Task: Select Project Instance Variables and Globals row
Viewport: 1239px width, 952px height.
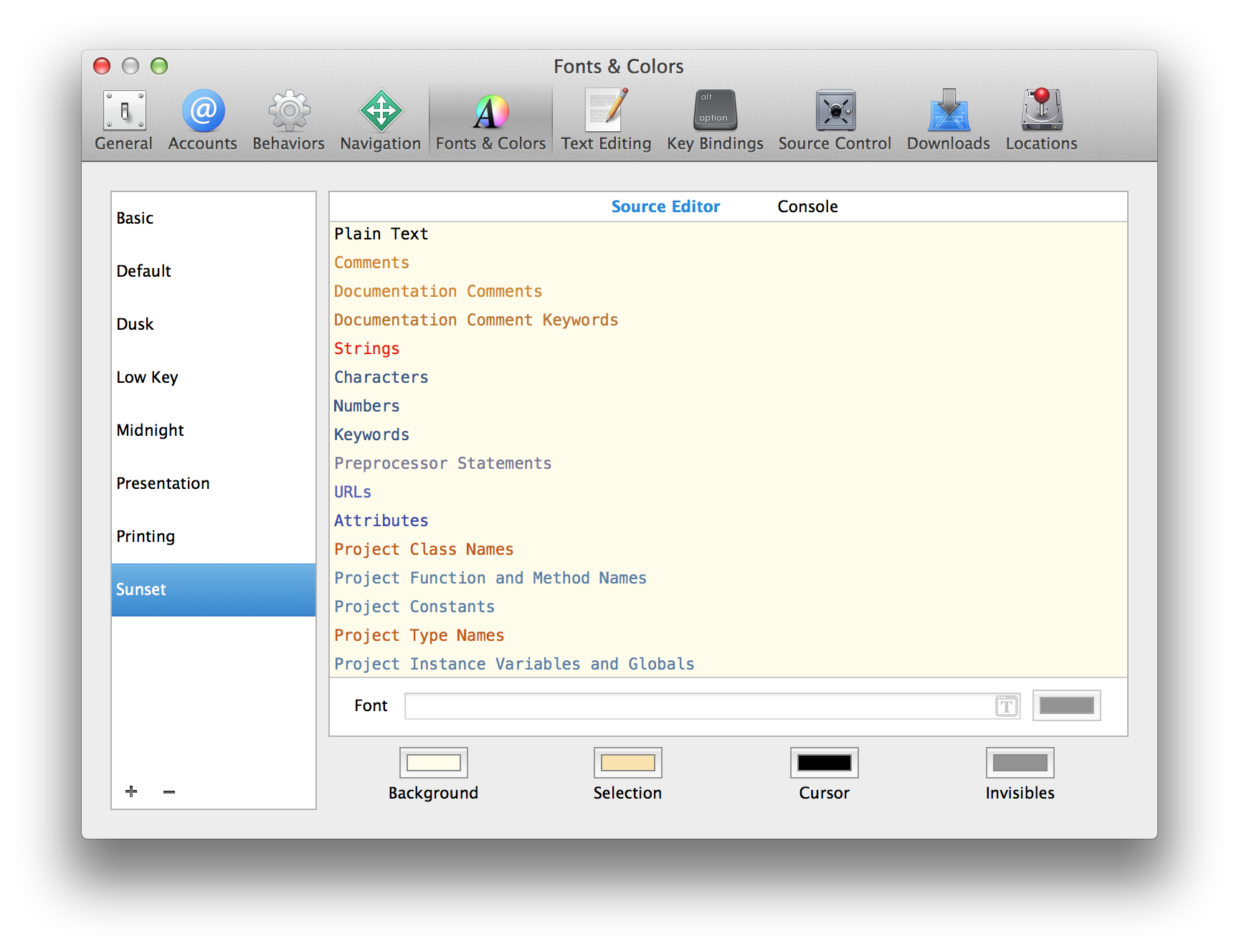Action: (x=728, y=664)
